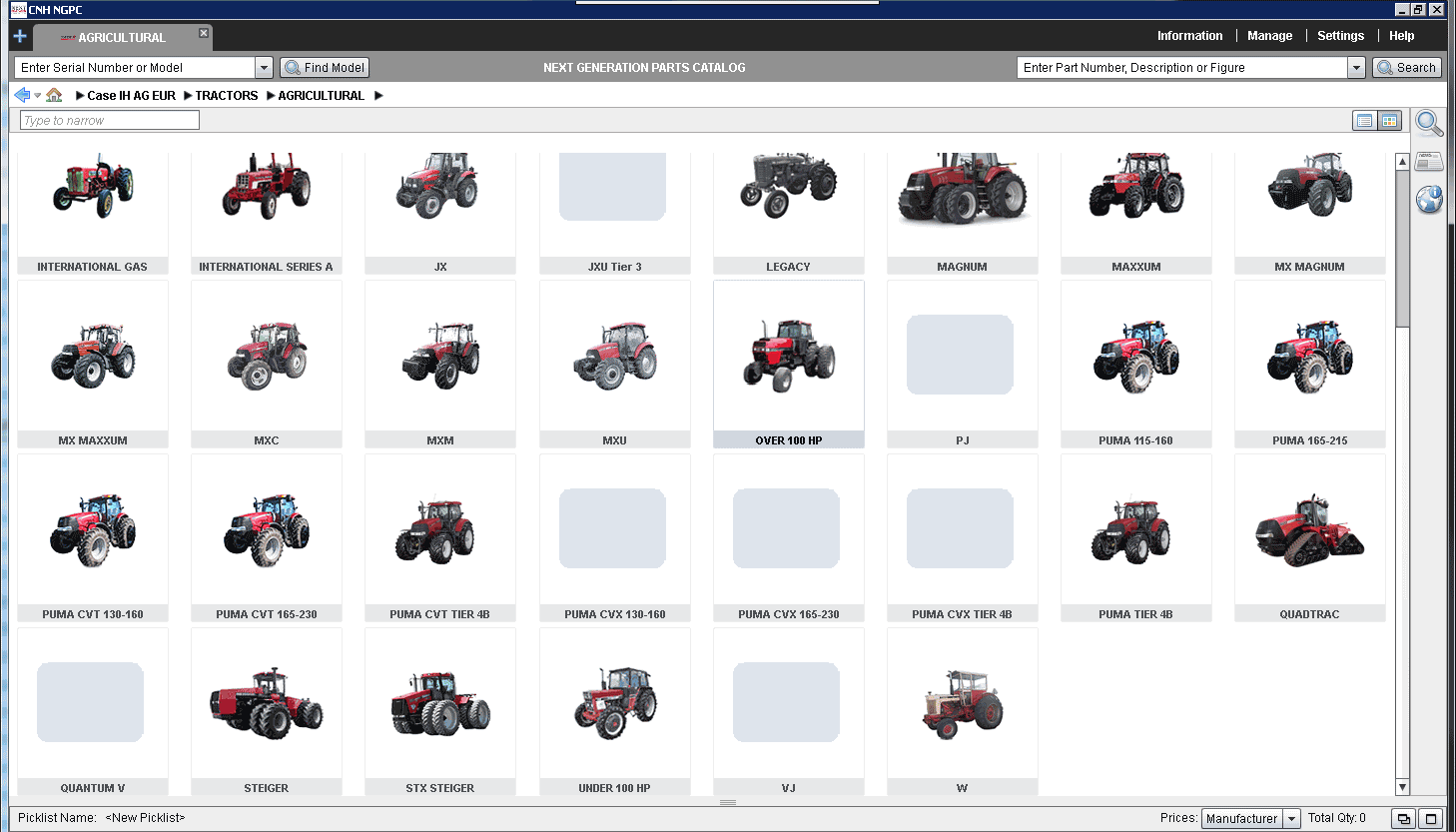
Task: Open the PUMA 165-215 tractor thumbnail
Action: click(x=1310, y=365)
